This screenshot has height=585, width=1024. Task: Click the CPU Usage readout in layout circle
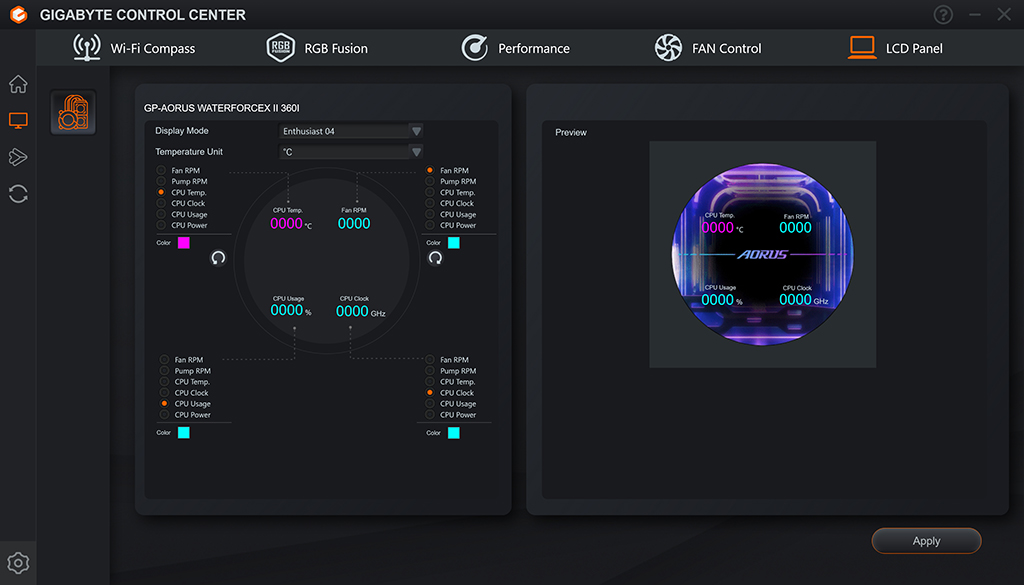[291, 307]
